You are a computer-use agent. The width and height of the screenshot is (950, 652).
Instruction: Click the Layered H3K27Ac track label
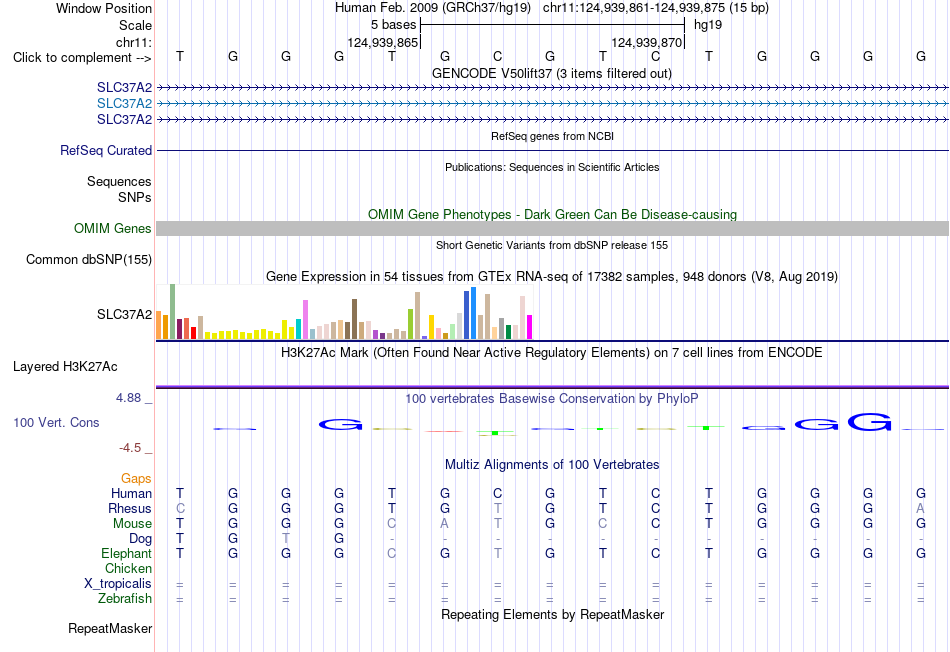tap(65, 367)
